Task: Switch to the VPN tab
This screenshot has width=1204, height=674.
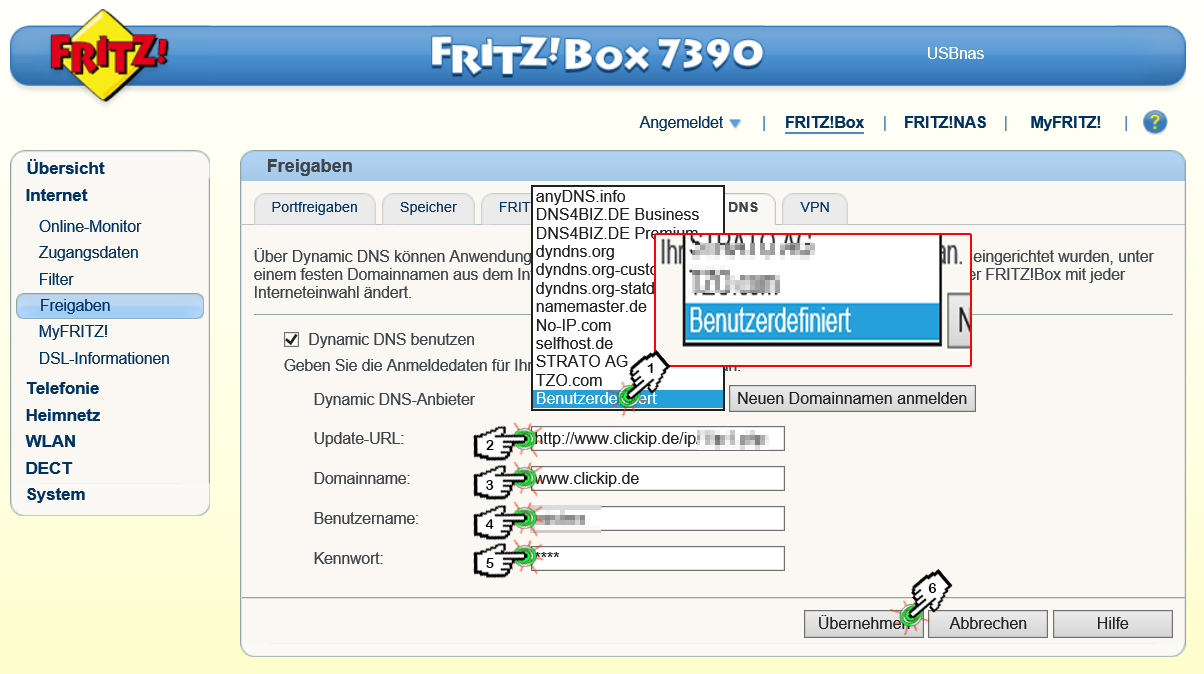Action: click(815, 208)
